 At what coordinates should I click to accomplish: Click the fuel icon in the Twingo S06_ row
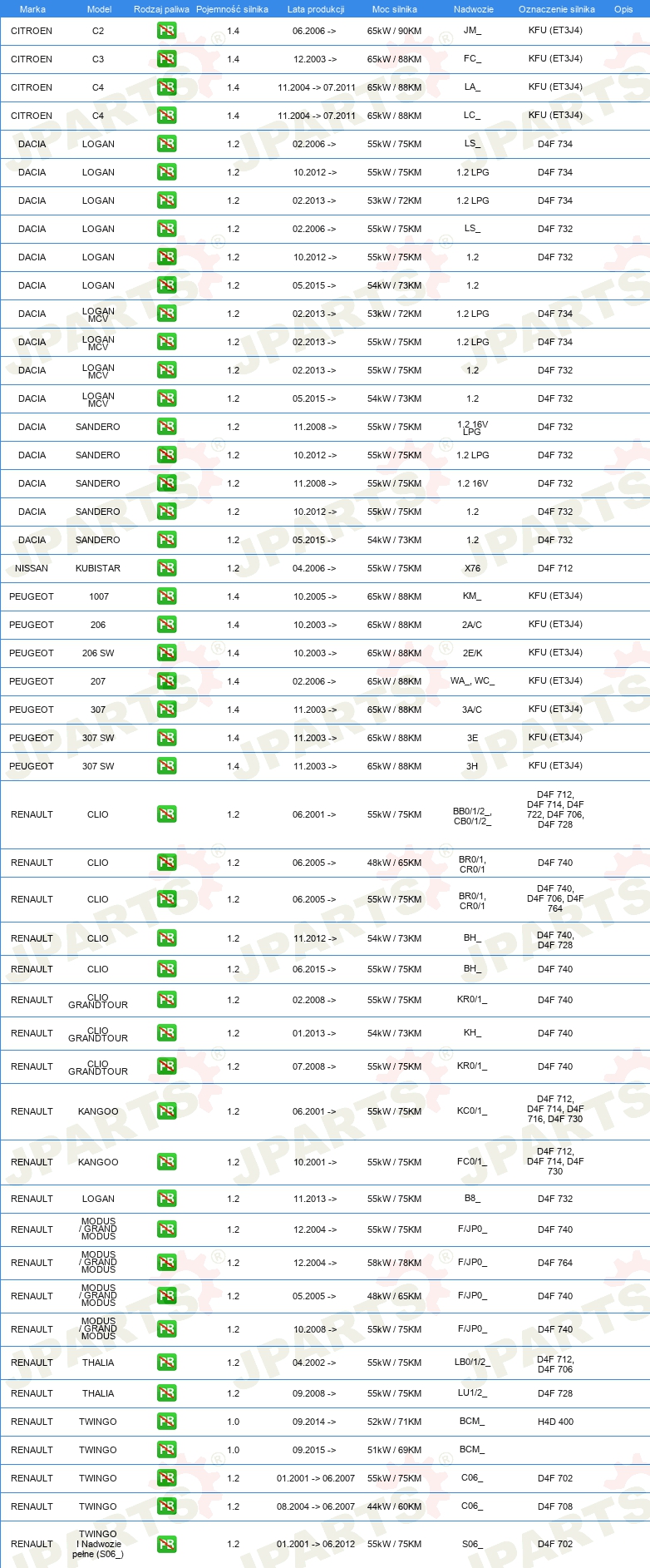click(167, 1545)
